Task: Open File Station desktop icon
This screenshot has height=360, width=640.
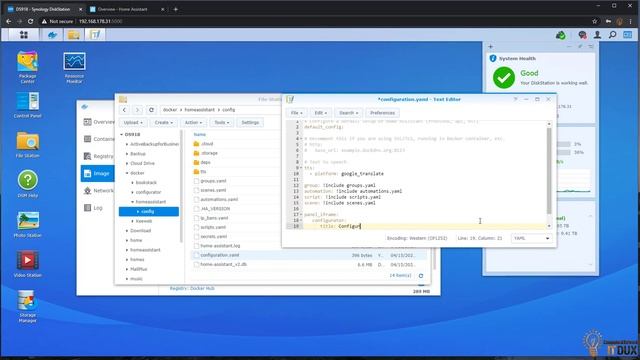Action: click(x=27, y=144)
